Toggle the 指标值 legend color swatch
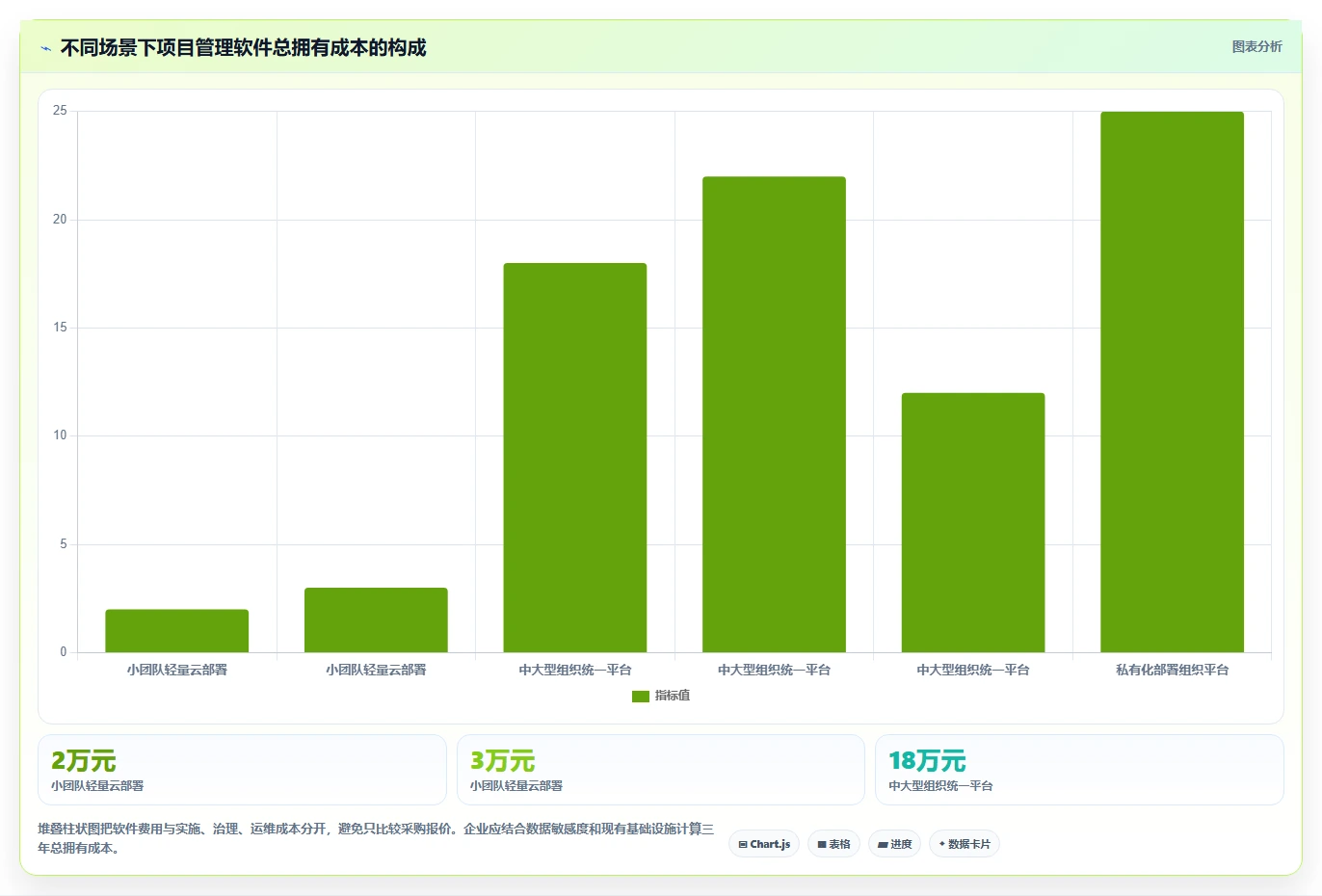Image resolution: width=1322 pixels, height=896 pixels. pos(641,696)
